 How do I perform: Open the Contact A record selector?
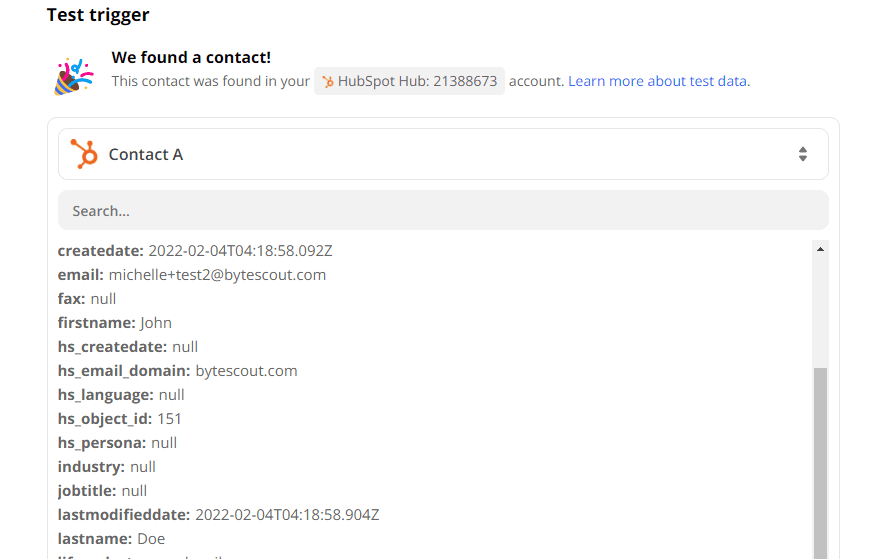[x=442, y=154]
